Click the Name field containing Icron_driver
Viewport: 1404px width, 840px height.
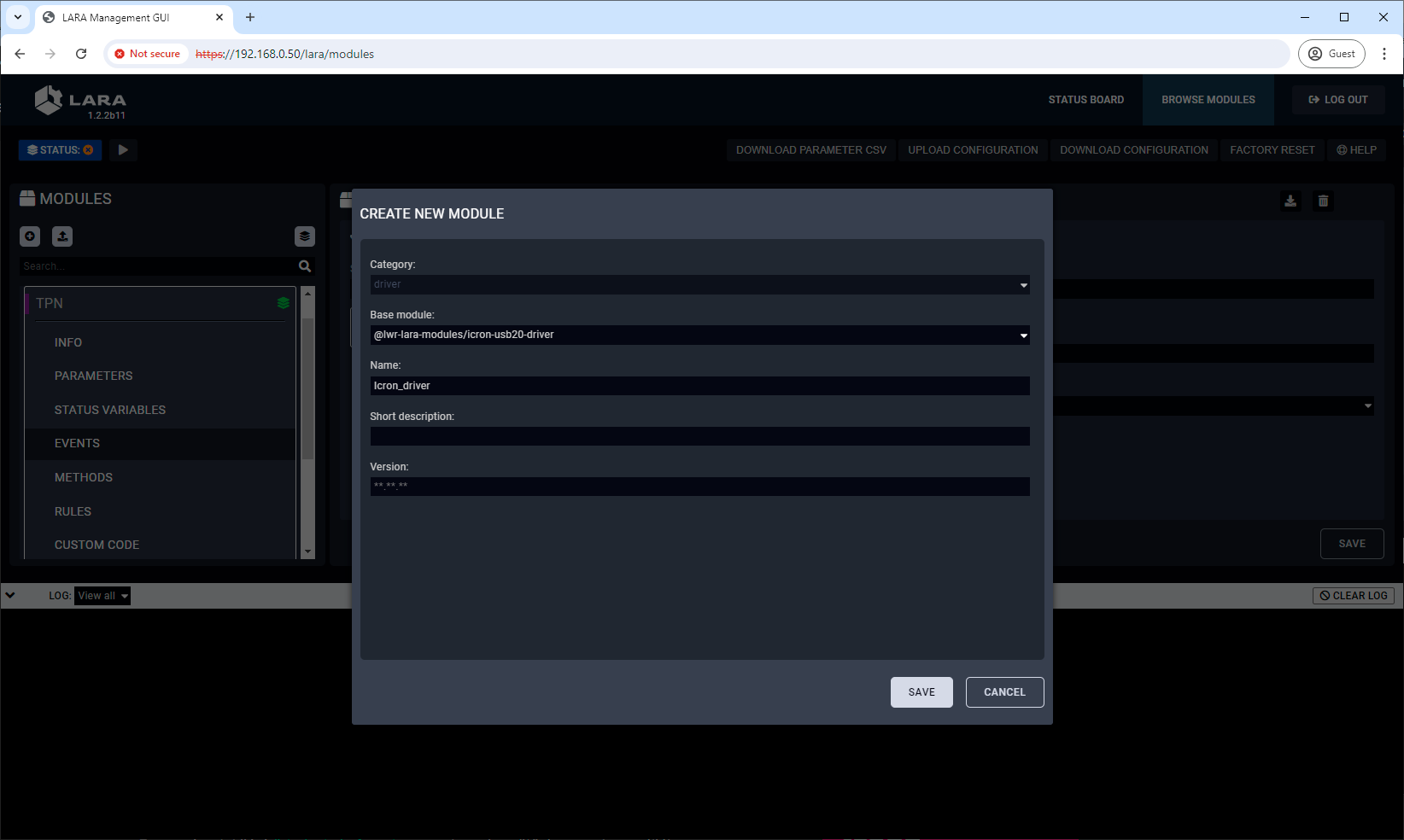tap(699, 386)
